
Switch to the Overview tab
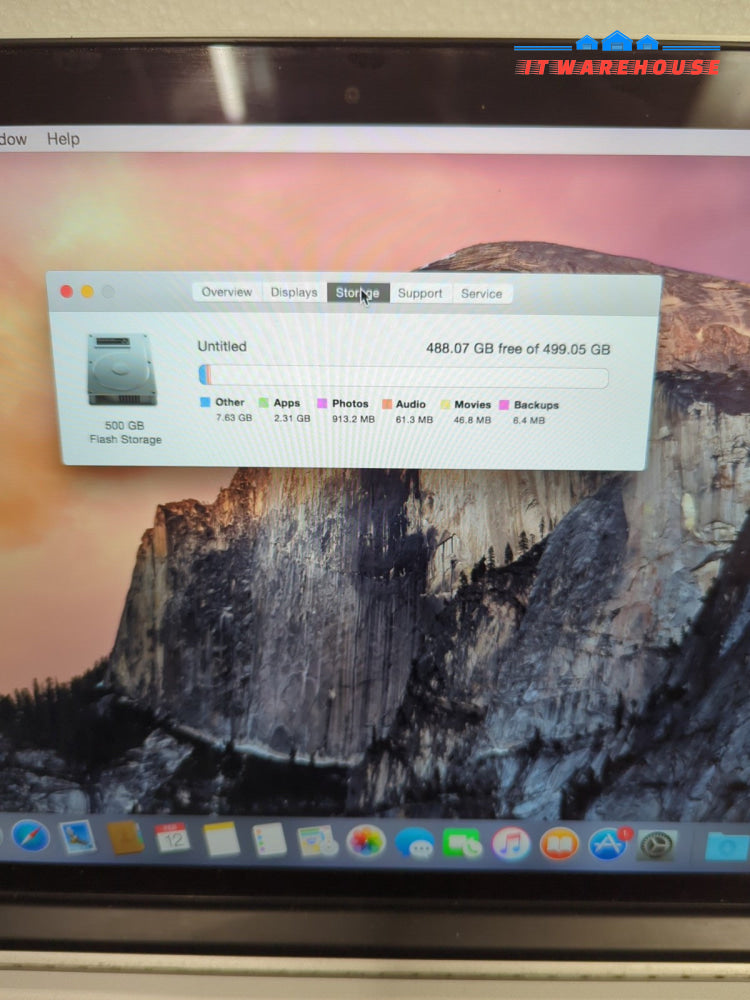coord(227,292)
